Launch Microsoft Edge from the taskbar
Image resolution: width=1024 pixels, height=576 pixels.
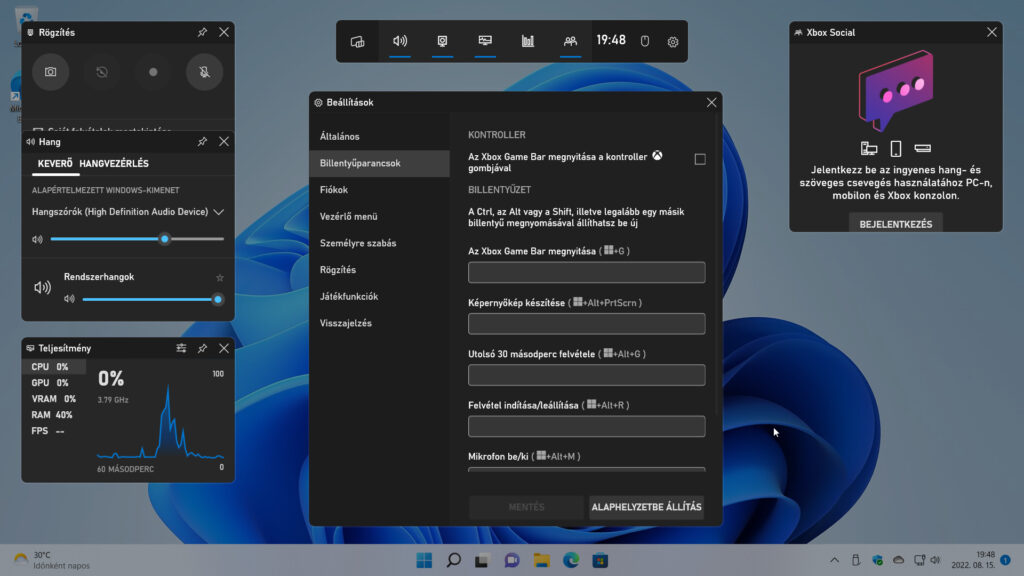point(571,560)
